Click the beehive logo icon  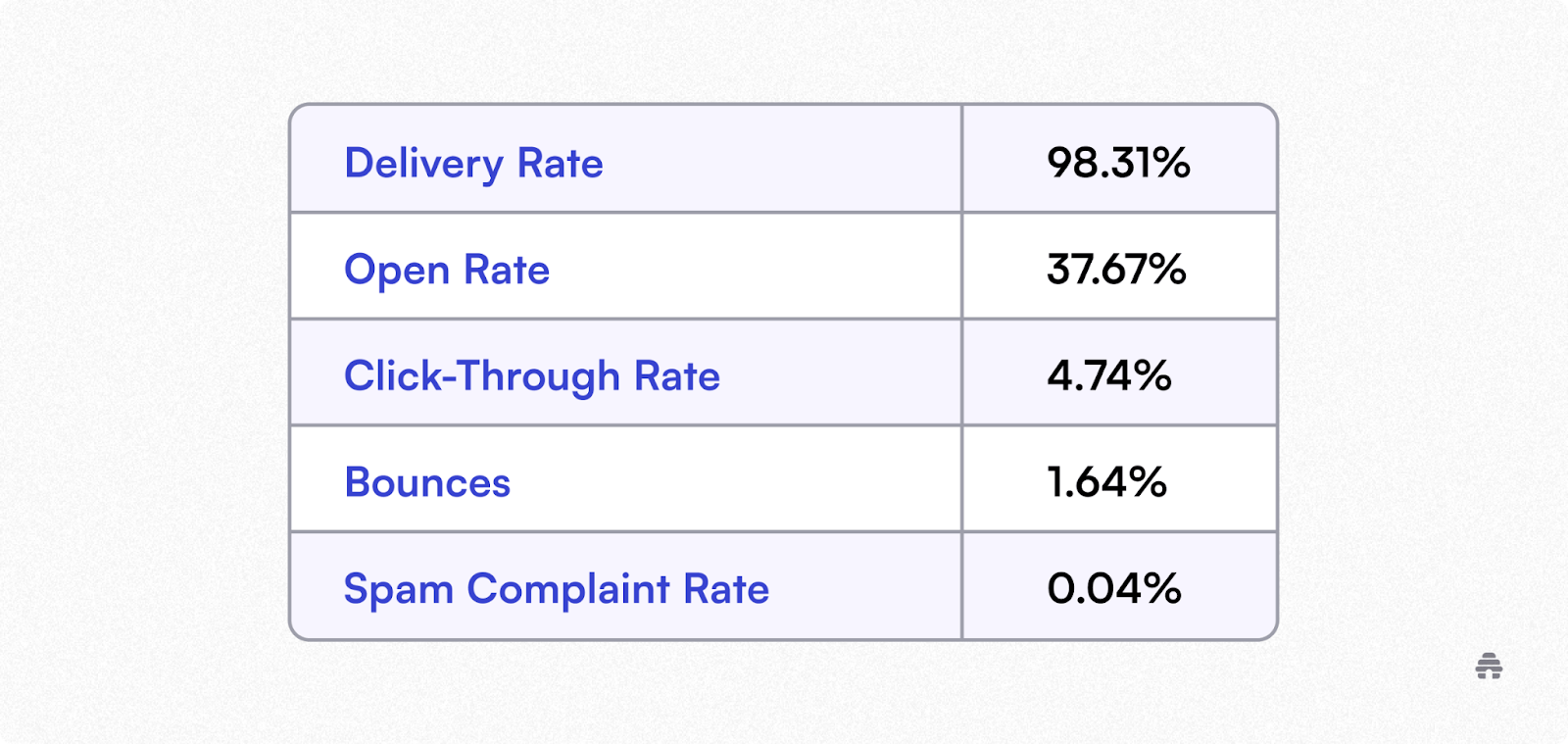click(1489, 667)
